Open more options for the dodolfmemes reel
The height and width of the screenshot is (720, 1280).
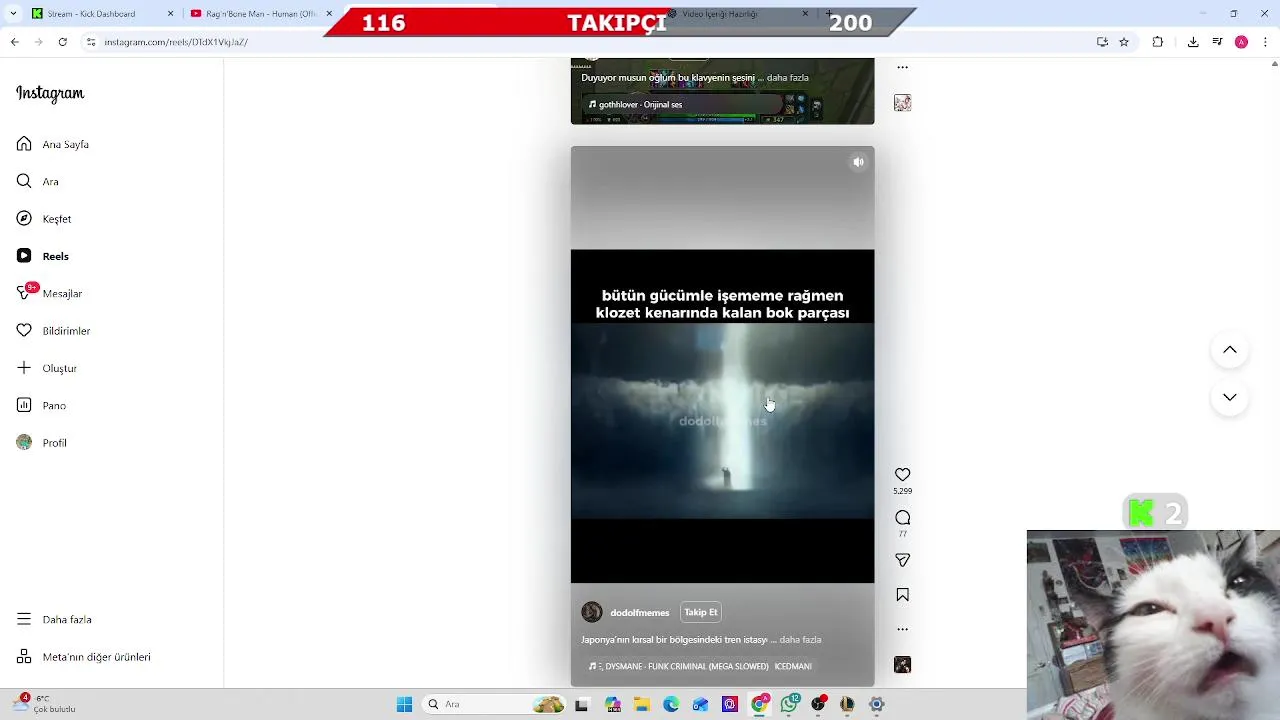point(902,629)
